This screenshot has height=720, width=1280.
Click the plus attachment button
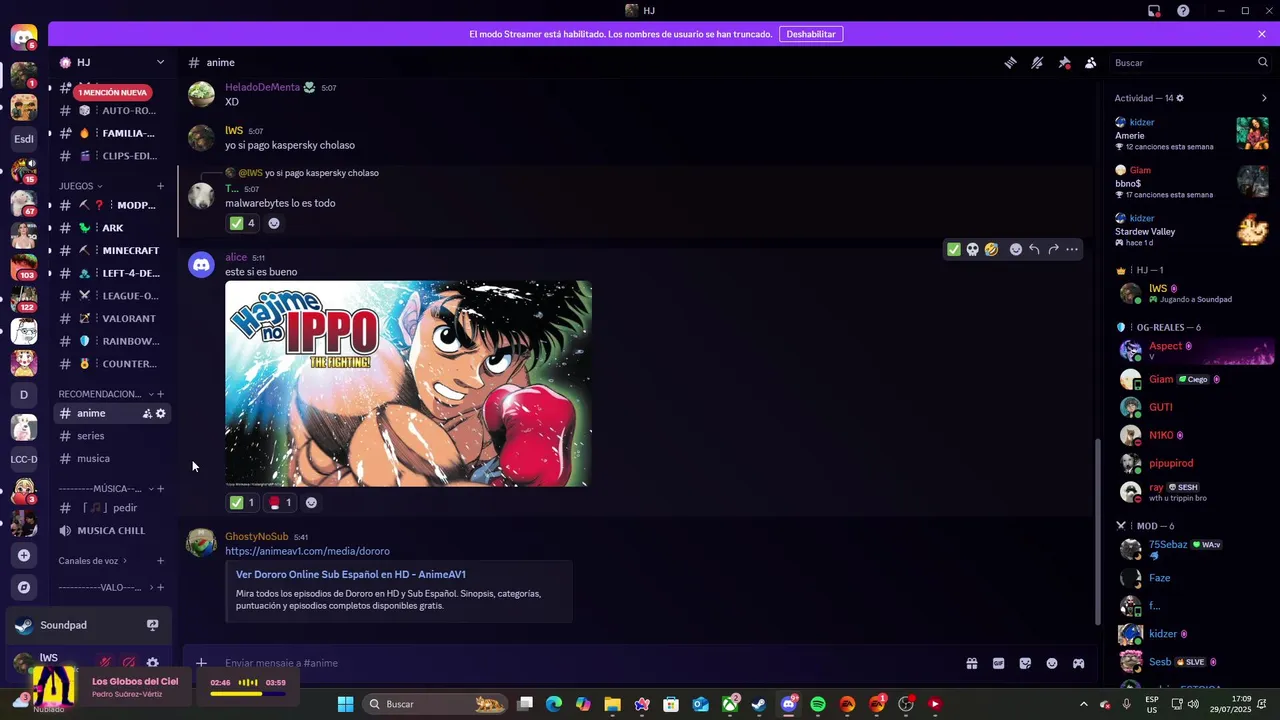201,663
